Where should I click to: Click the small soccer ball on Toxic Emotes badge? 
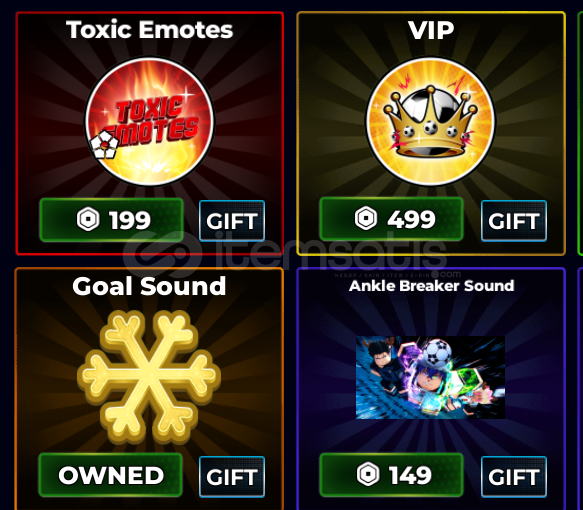point(104,145)
